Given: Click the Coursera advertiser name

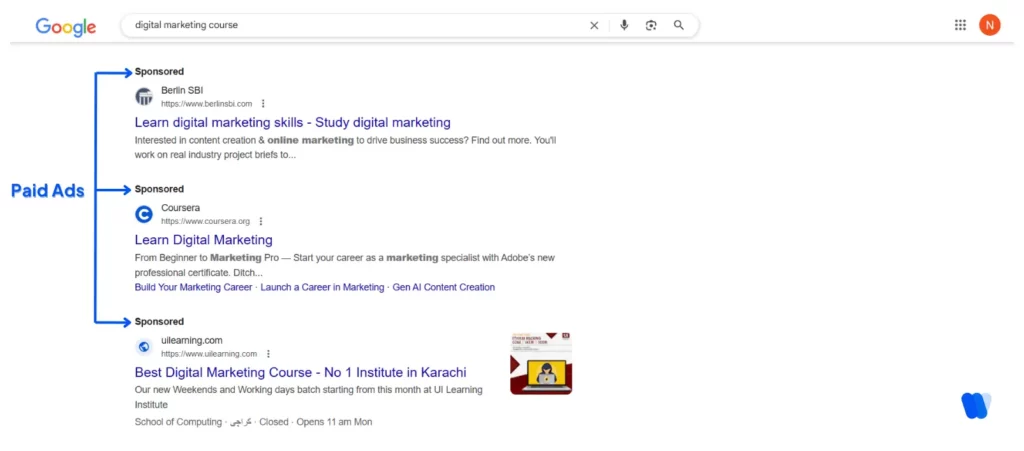Looking at the screenshot, I should click(x=181, y=208).
